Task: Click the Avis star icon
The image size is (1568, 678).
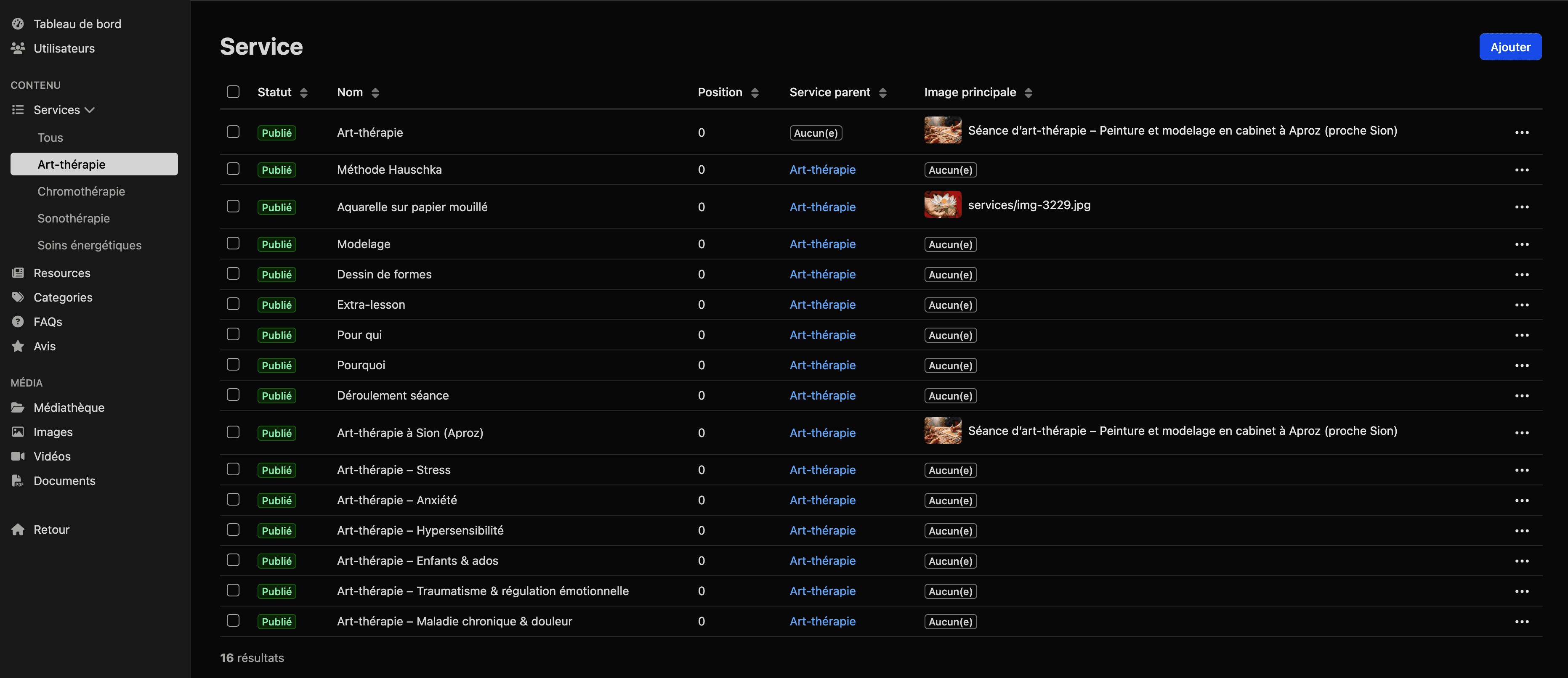Action: pyautogui.click(x=18, y=346)
